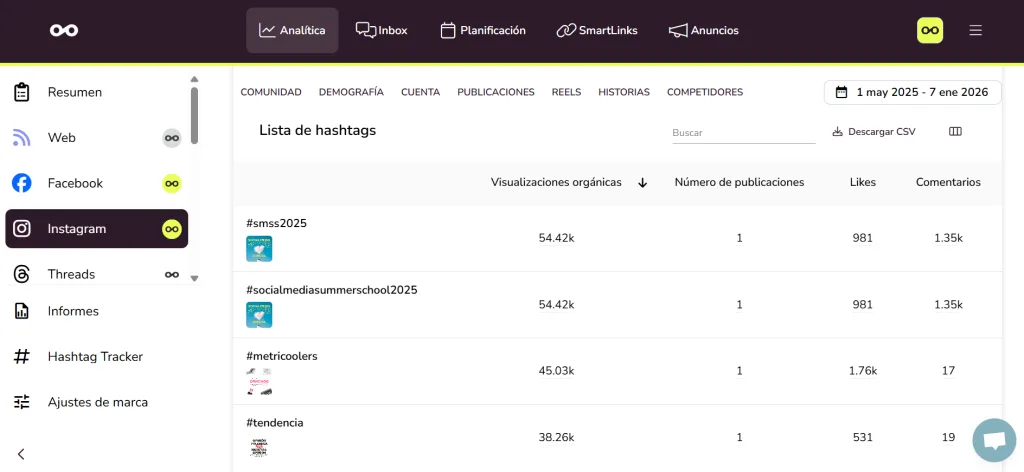Open the date range picker
This screenshot has width=1024, height=472.
point(912,92)
